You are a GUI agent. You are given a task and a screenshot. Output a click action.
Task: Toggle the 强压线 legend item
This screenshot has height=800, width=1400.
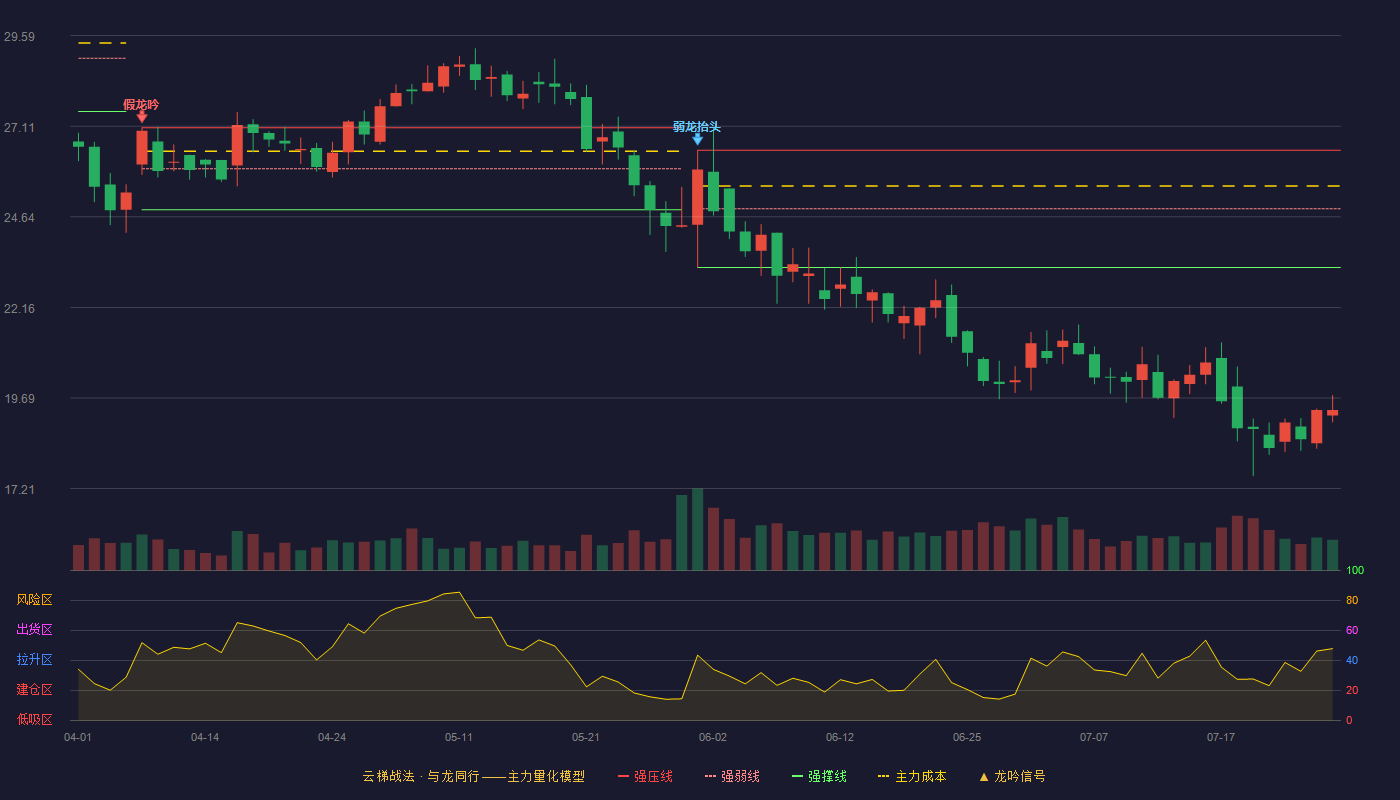pyautogui.click(x=645, y=776)
